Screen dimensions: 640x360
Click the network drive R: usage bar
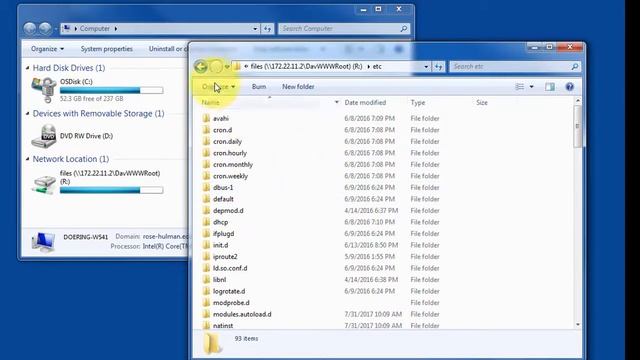tap(111, 190)
